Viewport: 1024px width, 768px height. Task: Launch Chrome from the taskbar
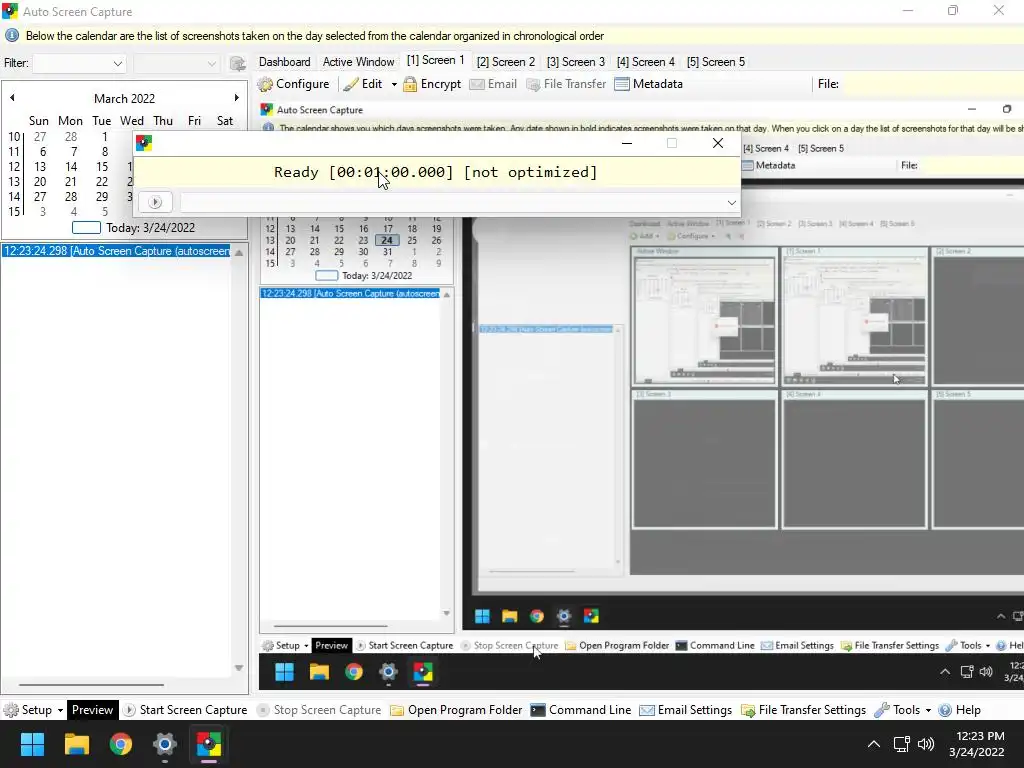[121, 744]
